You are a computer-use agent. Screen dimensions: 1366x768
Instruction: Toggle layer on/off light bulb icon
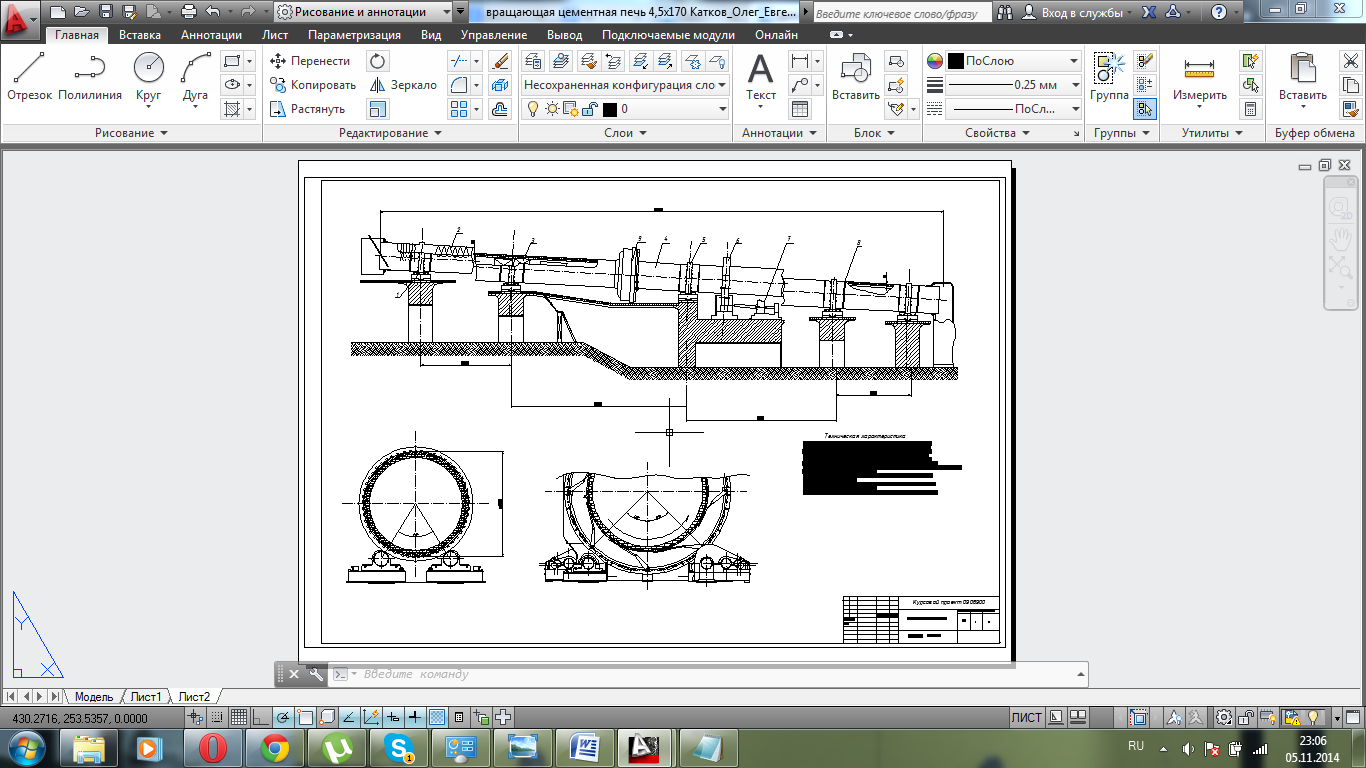tap(534, 109)
